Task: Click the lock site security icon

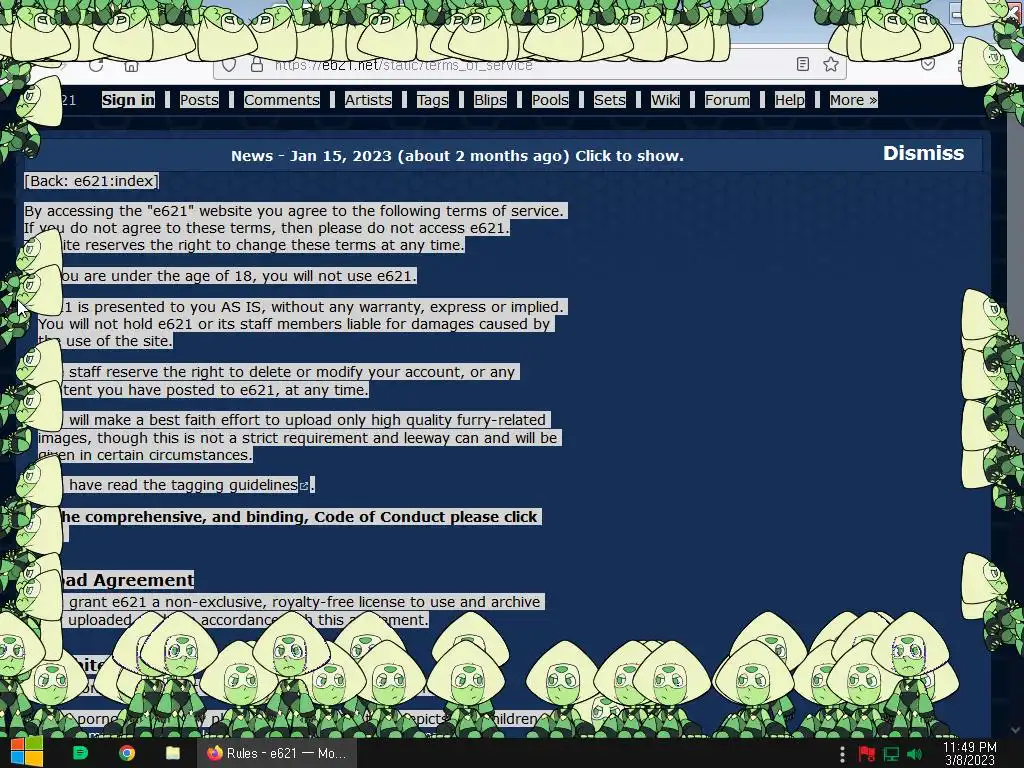Action: click(257, 65)
